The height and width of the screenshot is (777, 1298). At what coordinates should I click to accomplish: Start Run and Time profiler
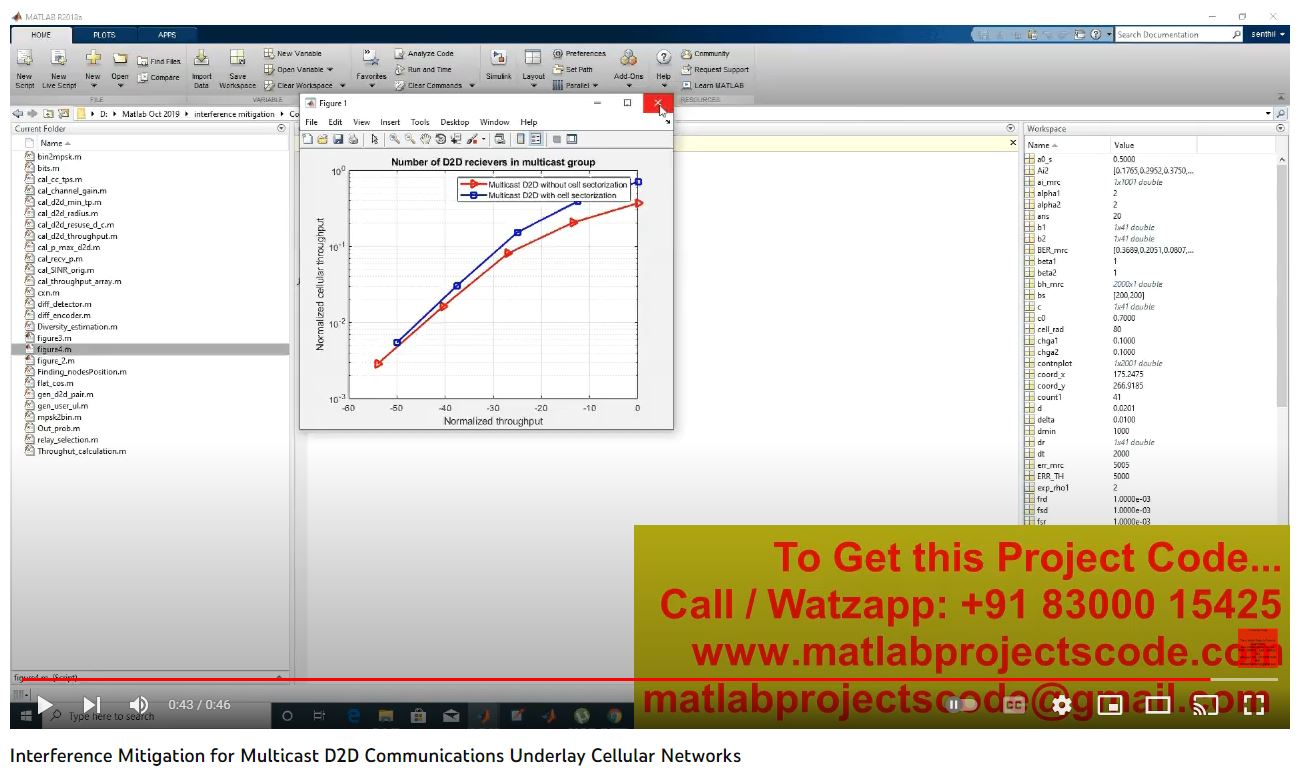click(423, 70)
